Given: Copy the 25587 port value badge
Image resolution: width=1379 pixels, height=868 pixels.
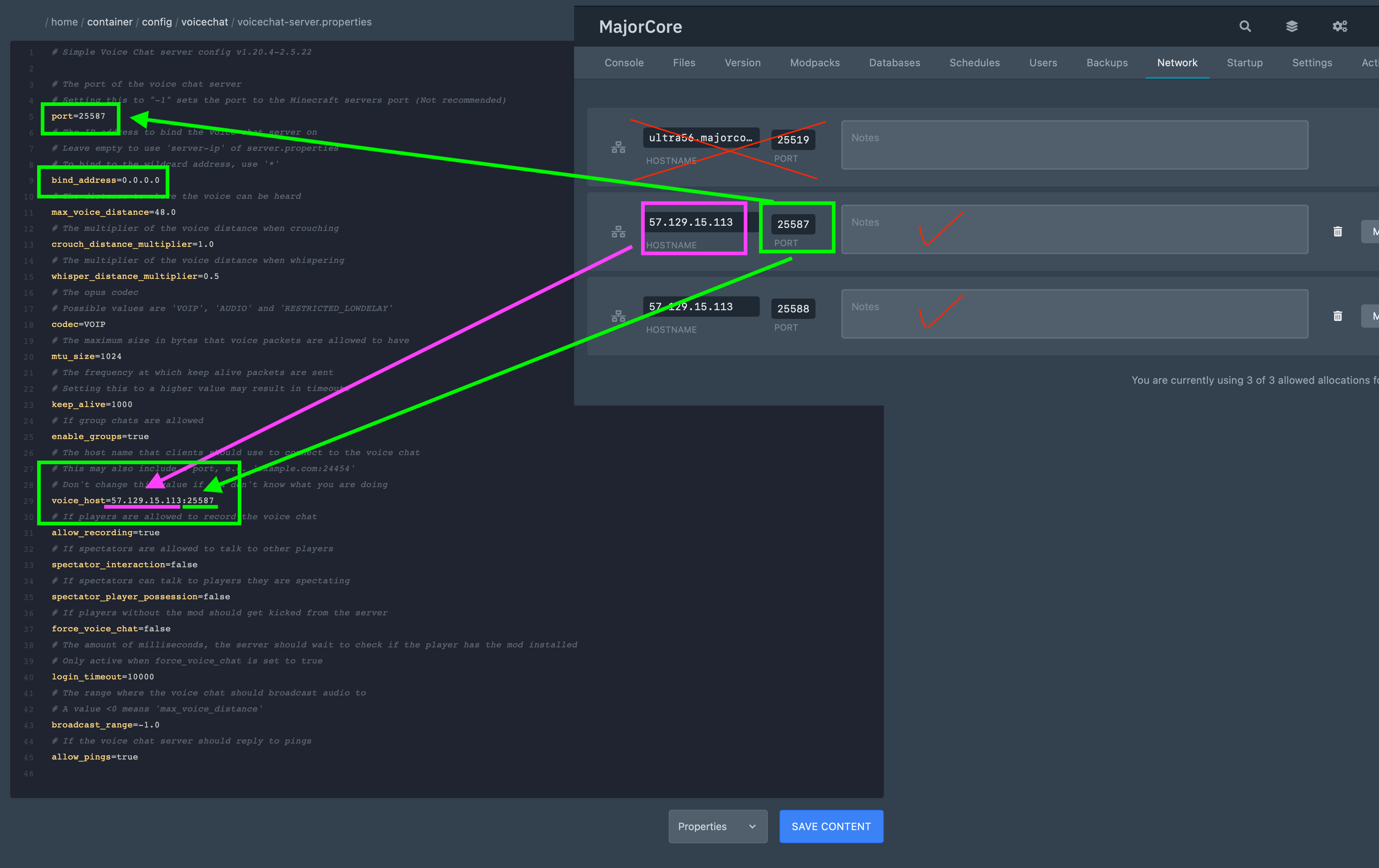Looking at the screenshot, I should tap(793, 224).
